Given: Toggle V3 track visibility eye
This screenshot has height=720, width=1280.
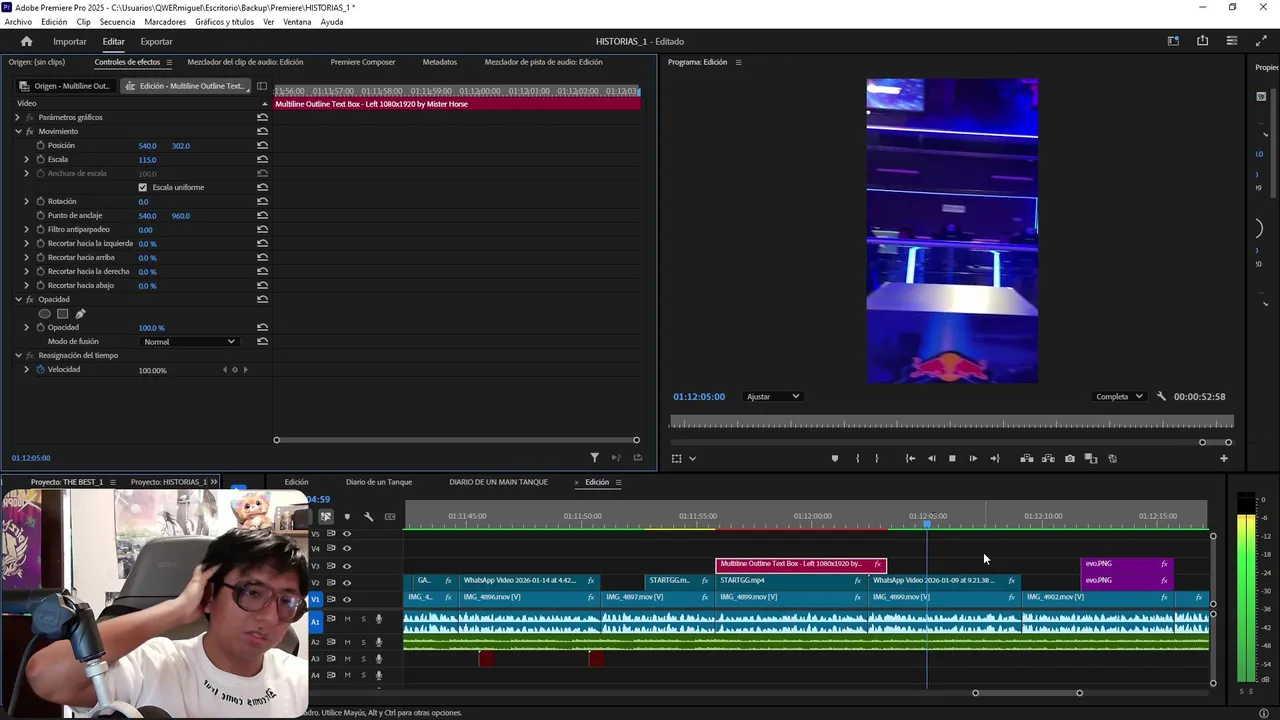Looking at the screenshot, I should pyautogui.click(x=347, y=565).
